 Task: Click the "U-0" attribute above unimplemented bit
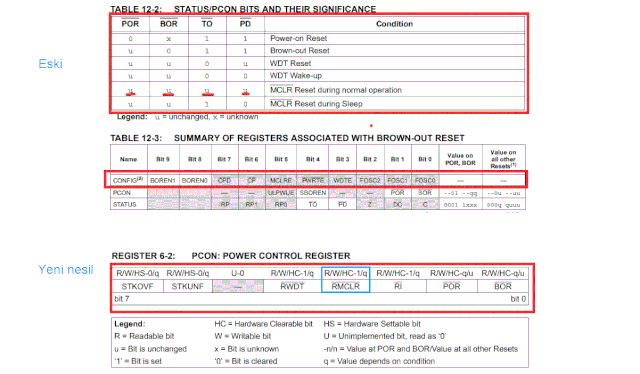pyautogui.click(x=238, y=273)
